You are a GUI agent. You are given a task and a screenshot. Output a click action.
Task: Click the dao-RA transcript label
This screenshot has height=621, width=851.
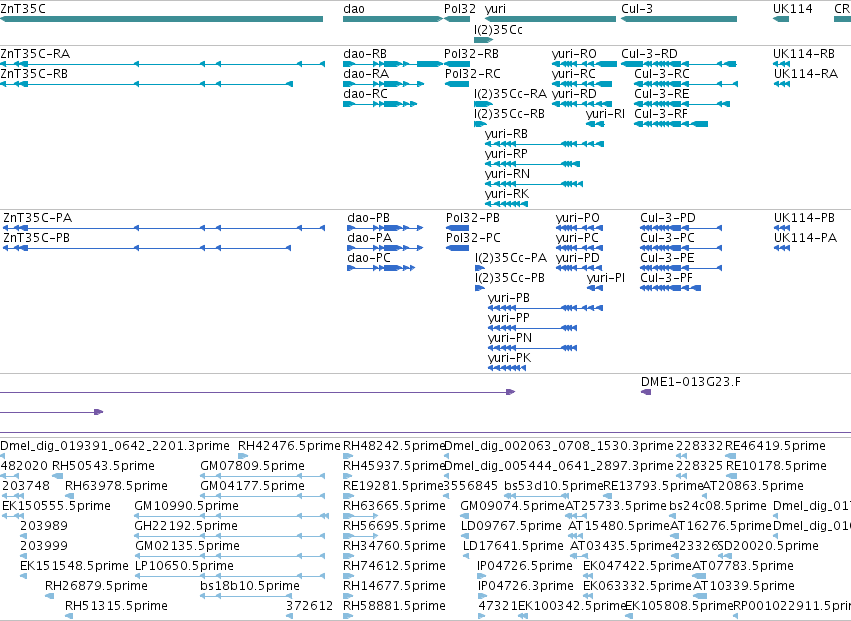coord(366,73)
